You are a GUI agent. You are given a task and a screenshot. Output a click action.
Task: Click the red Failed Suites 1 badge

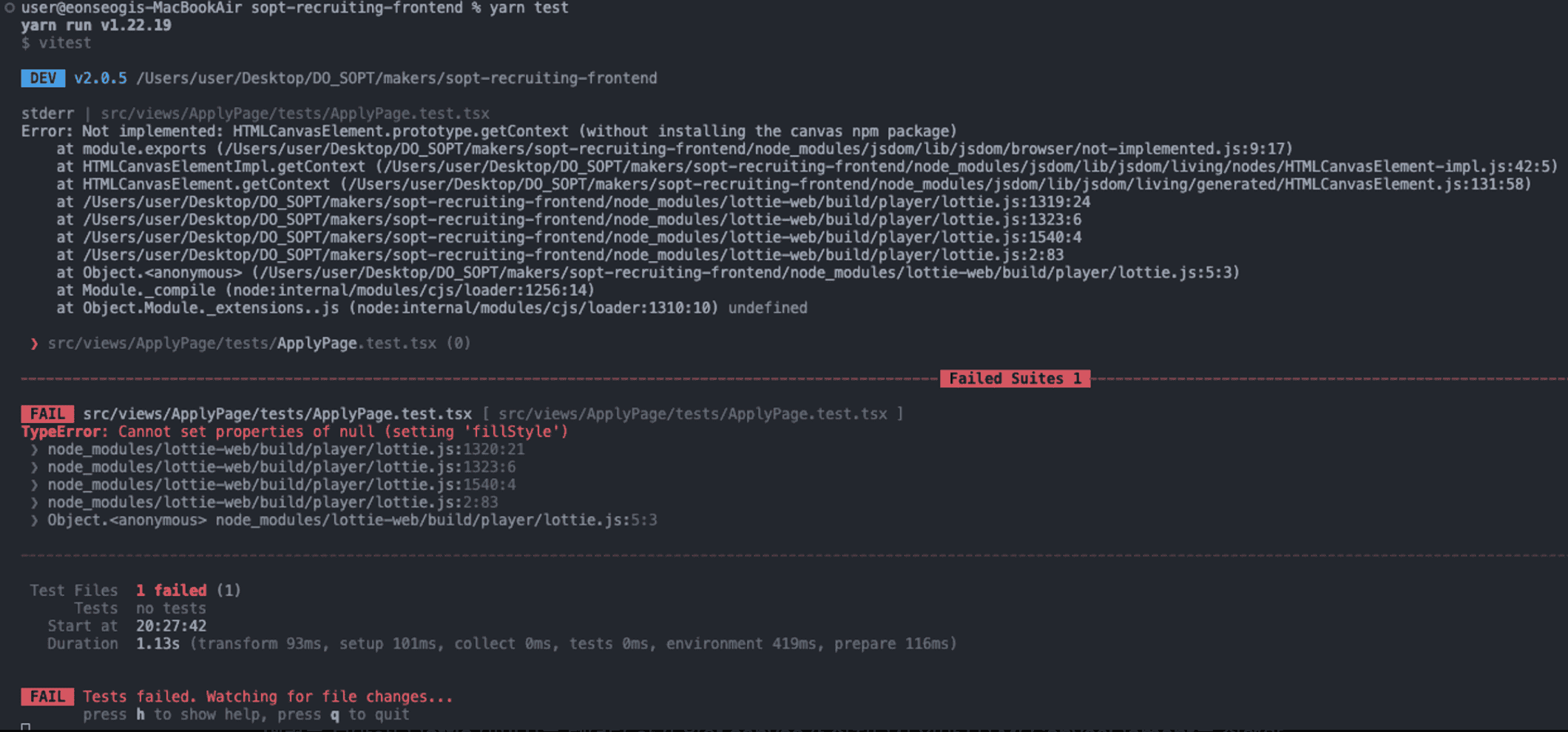(1015, 379)
